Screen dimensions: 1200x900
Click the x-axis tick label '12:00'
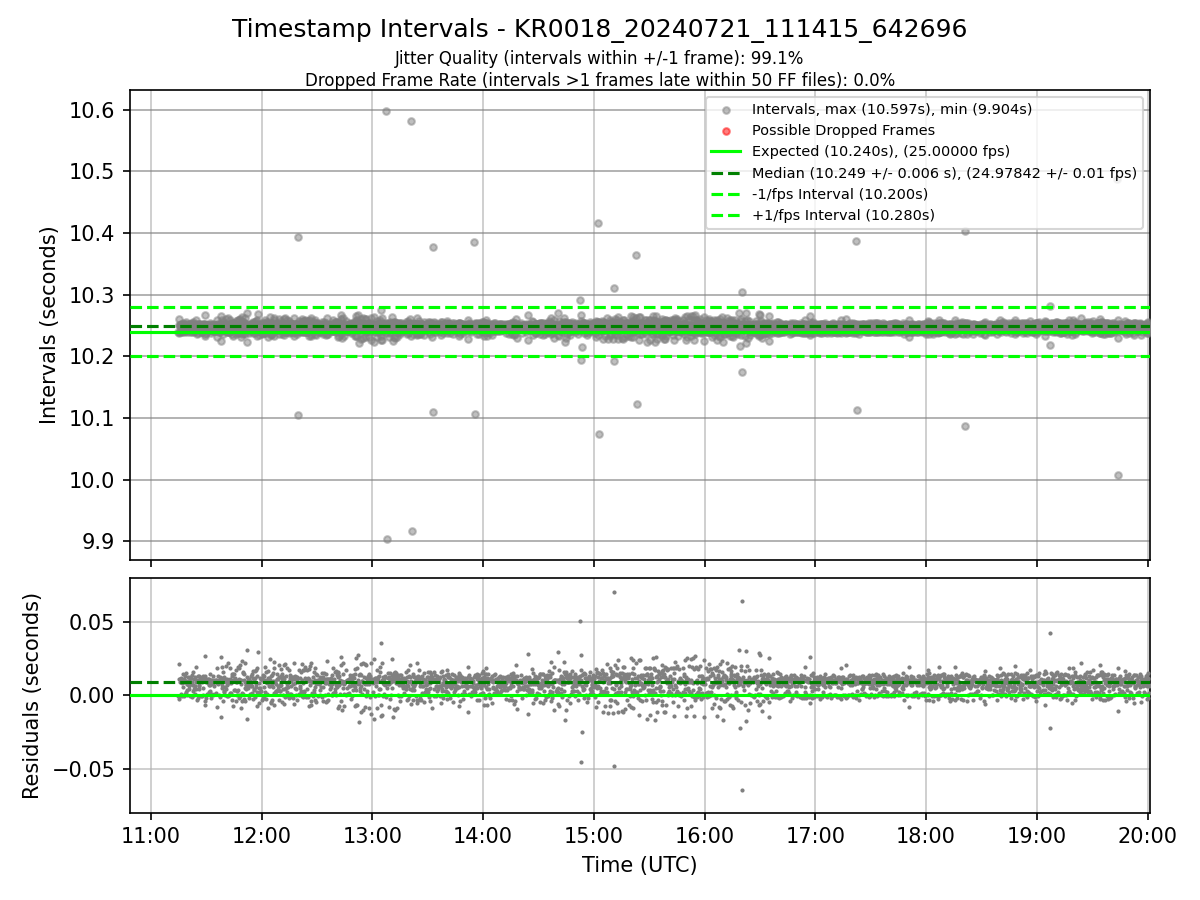[262, 835]
